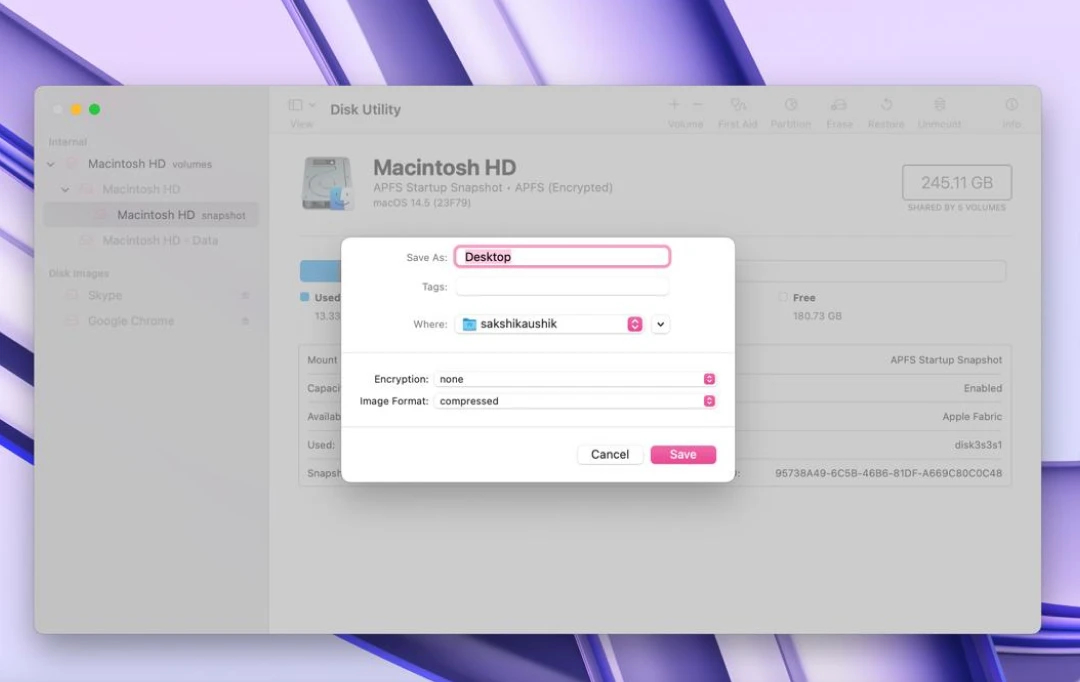Click the Info toolbar icon
Image resolution: width=1080 pixels, height=682 pixels.
1011,105
